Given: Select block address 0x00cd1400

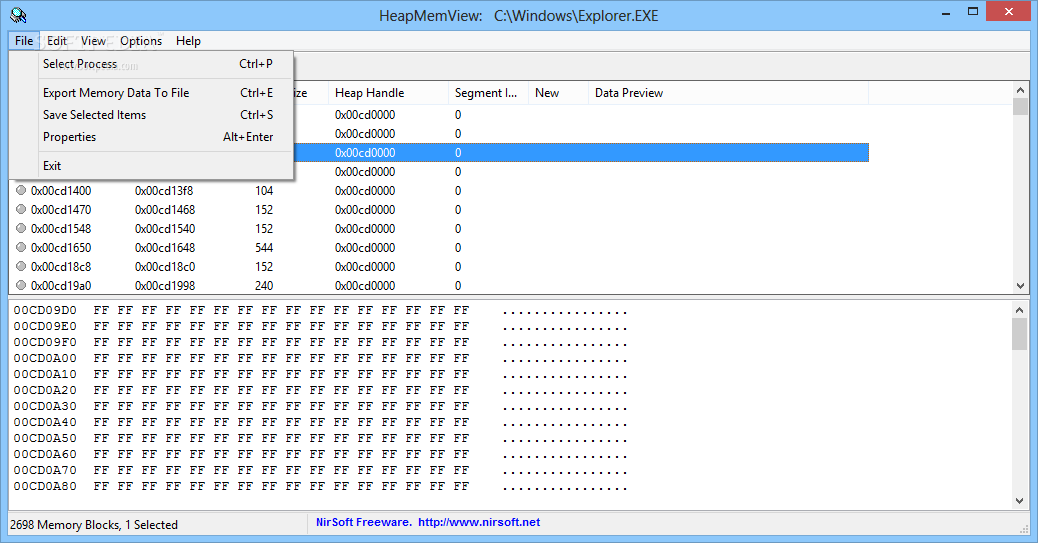Looking at the screenshot, I should pyautogui.click(x=61, y=191).
